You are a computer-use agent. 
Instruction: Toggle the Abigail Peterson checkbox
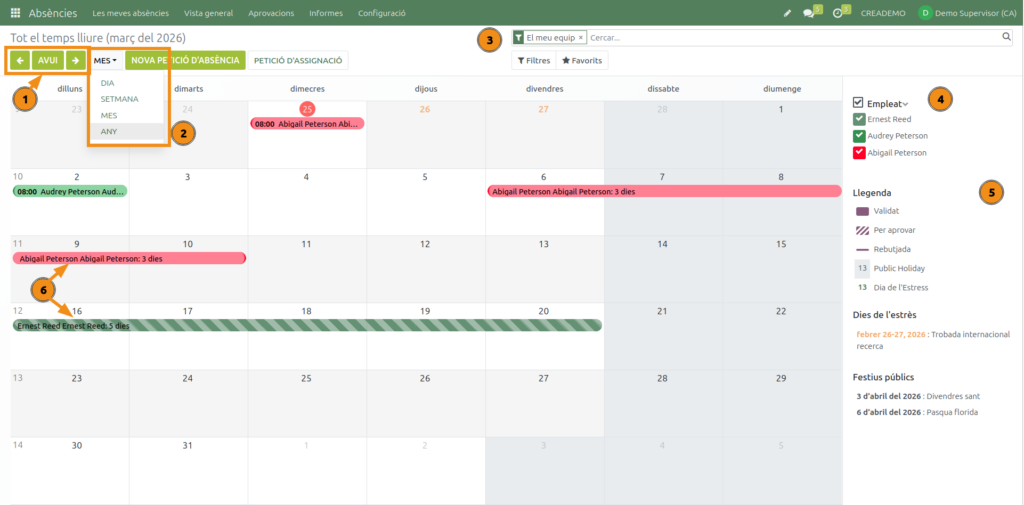859,153
